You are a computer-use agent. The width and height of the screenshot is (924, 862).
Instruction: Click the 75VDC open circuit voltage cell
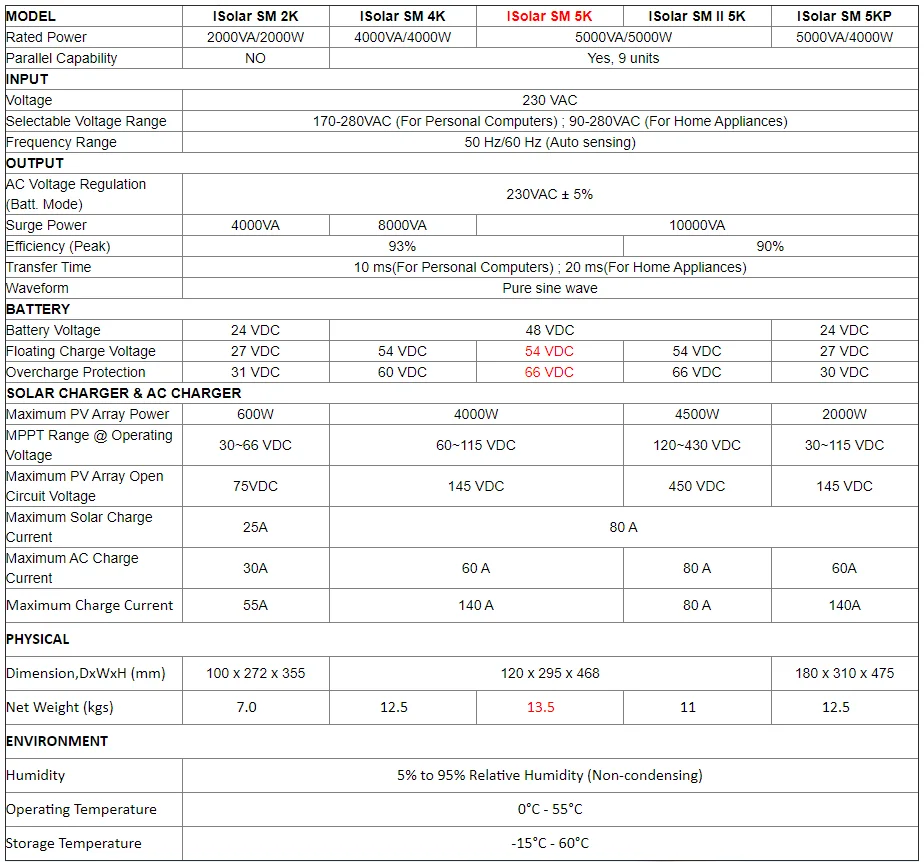click(x=255, y=487)
